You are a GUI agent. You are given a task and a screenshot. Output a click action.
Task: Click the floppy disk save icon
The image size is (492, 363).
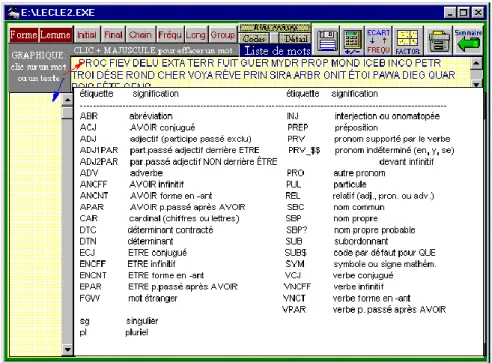pos(327,41)
